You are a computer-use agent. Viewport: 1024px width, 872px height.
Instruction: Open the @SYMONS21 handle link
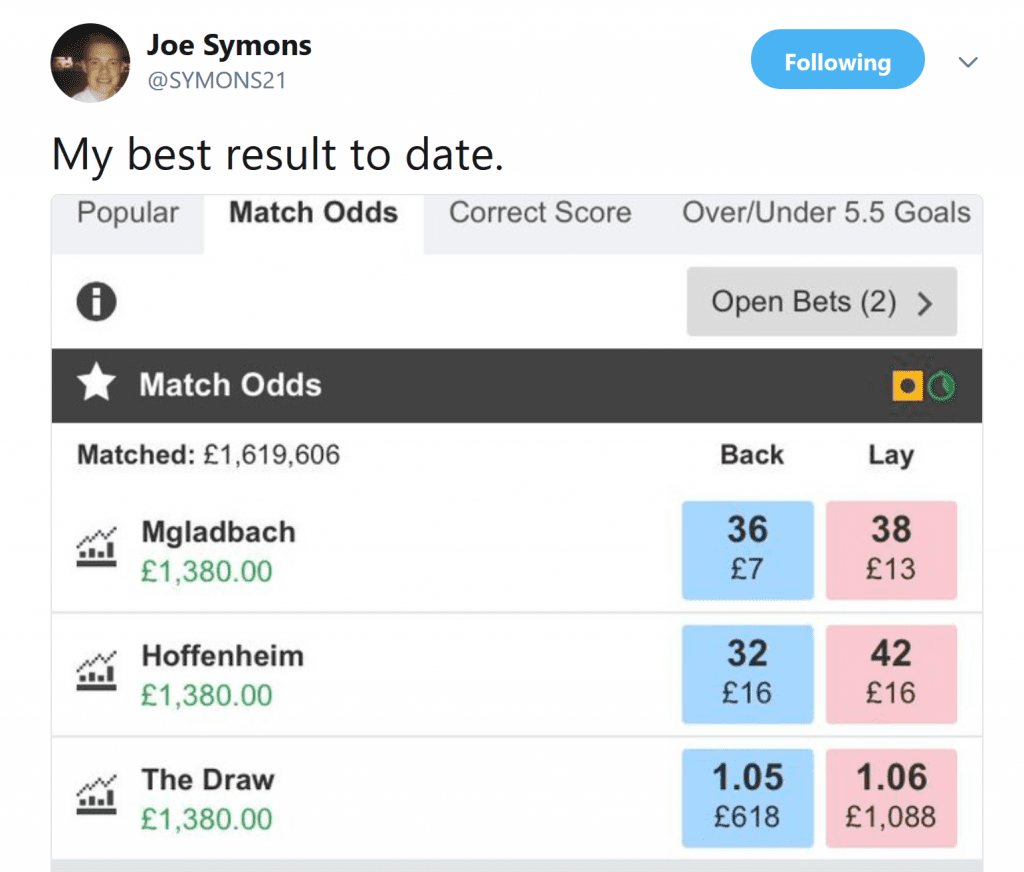(217, 80)
